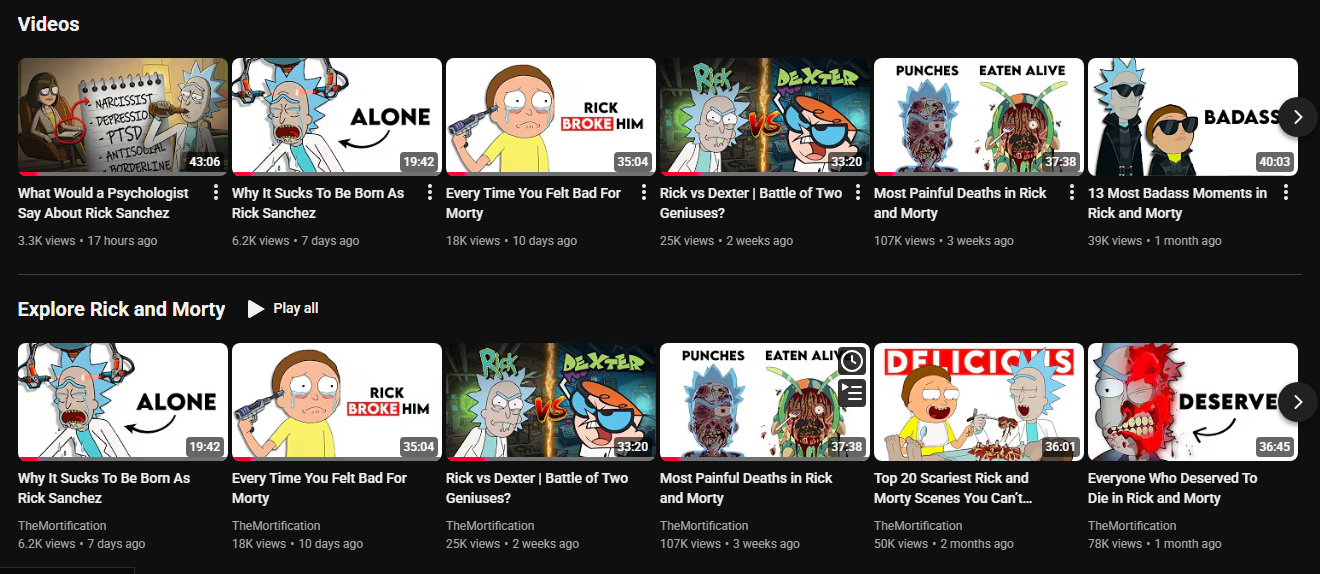Screen dimensions: 1320x574
Task: Open Rick vs Dexter title in Videos row
Action: coord(751,203)
